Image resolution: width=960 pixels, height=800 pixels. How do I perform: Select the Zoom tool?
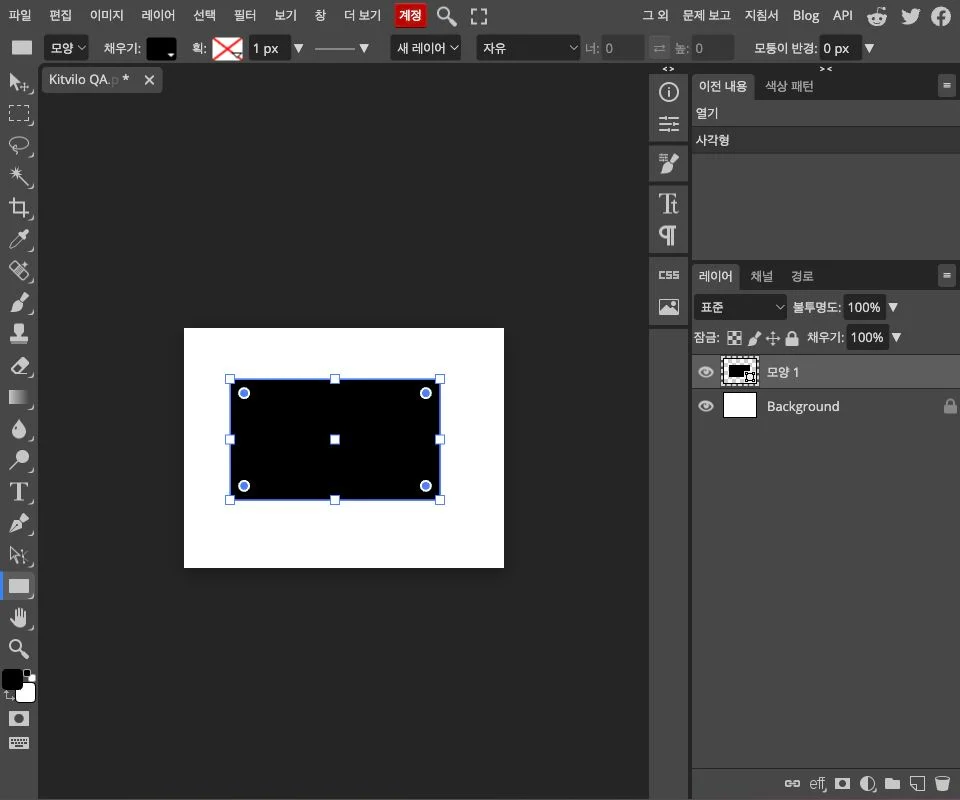pyautogui.click(x=19, y=649)
